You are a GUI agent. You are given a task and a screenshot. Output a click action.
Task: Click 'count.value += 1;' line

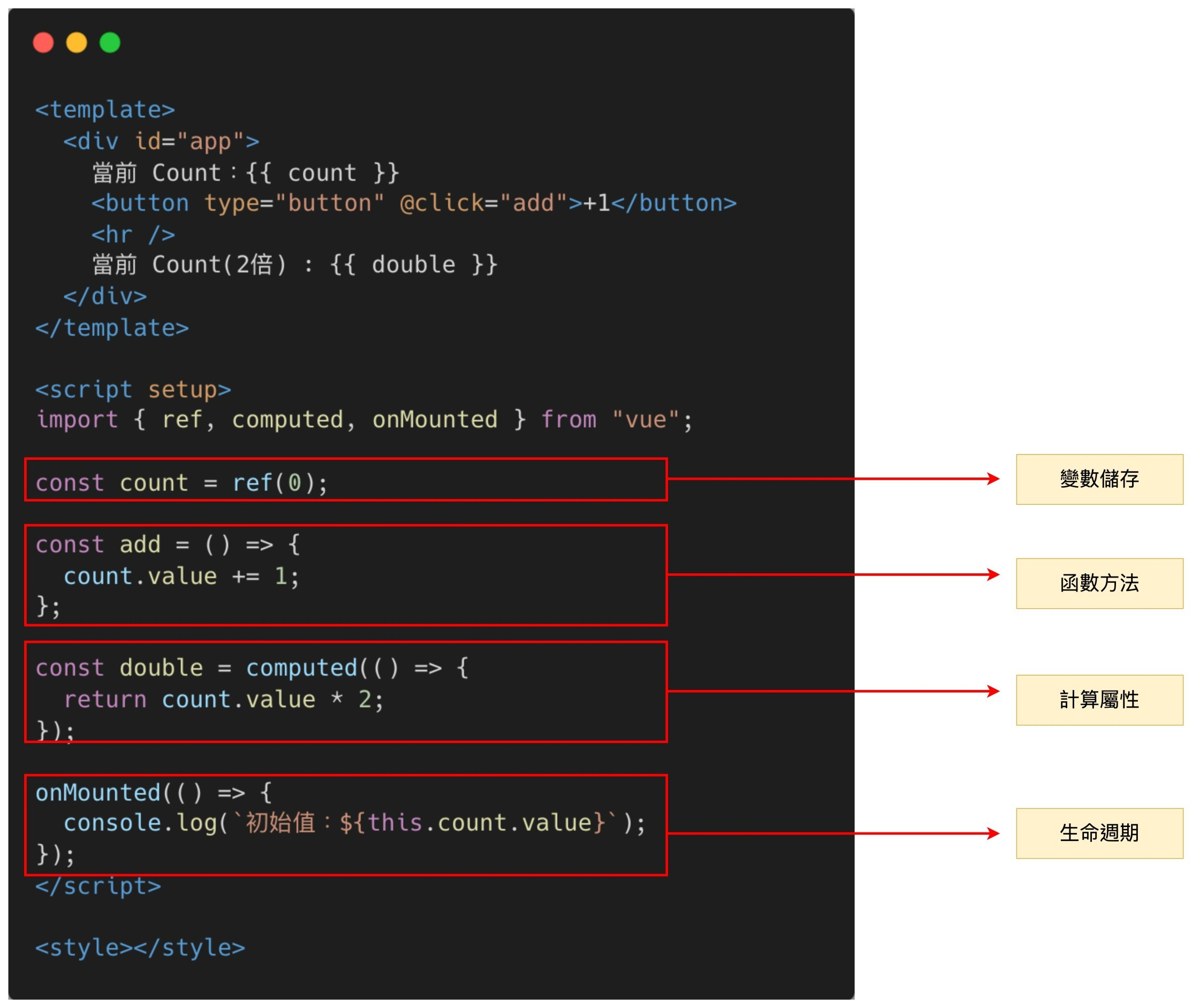[181, 577]
